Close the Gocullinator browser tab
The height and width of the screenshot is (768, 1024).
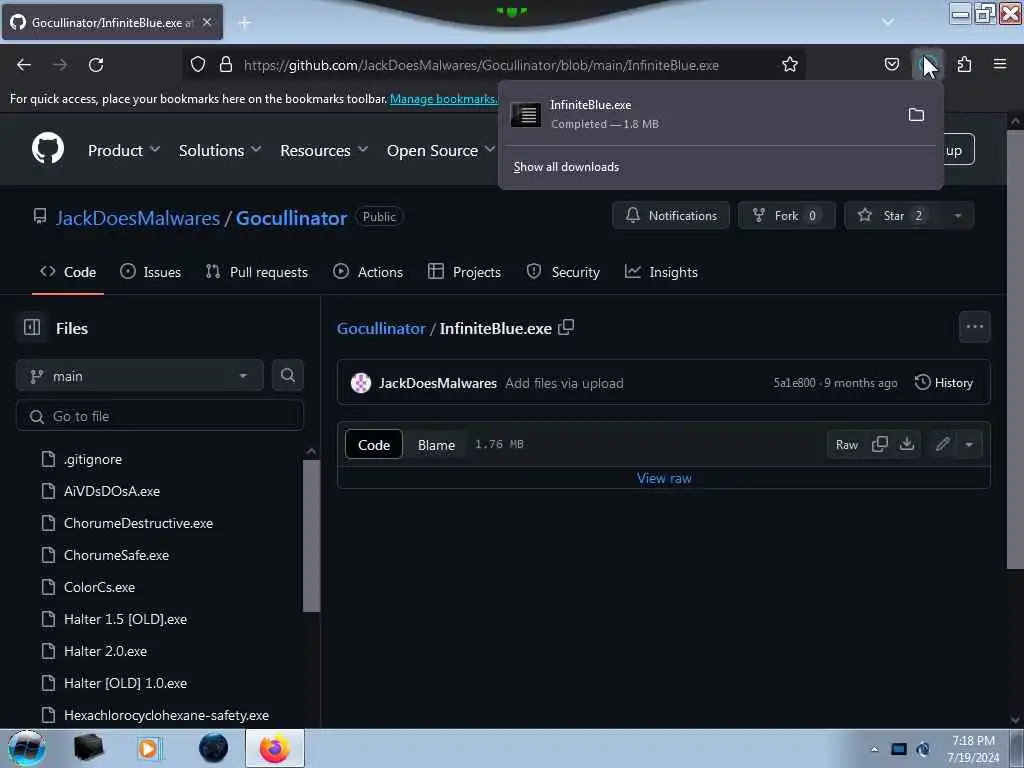[x=207, y=22]
